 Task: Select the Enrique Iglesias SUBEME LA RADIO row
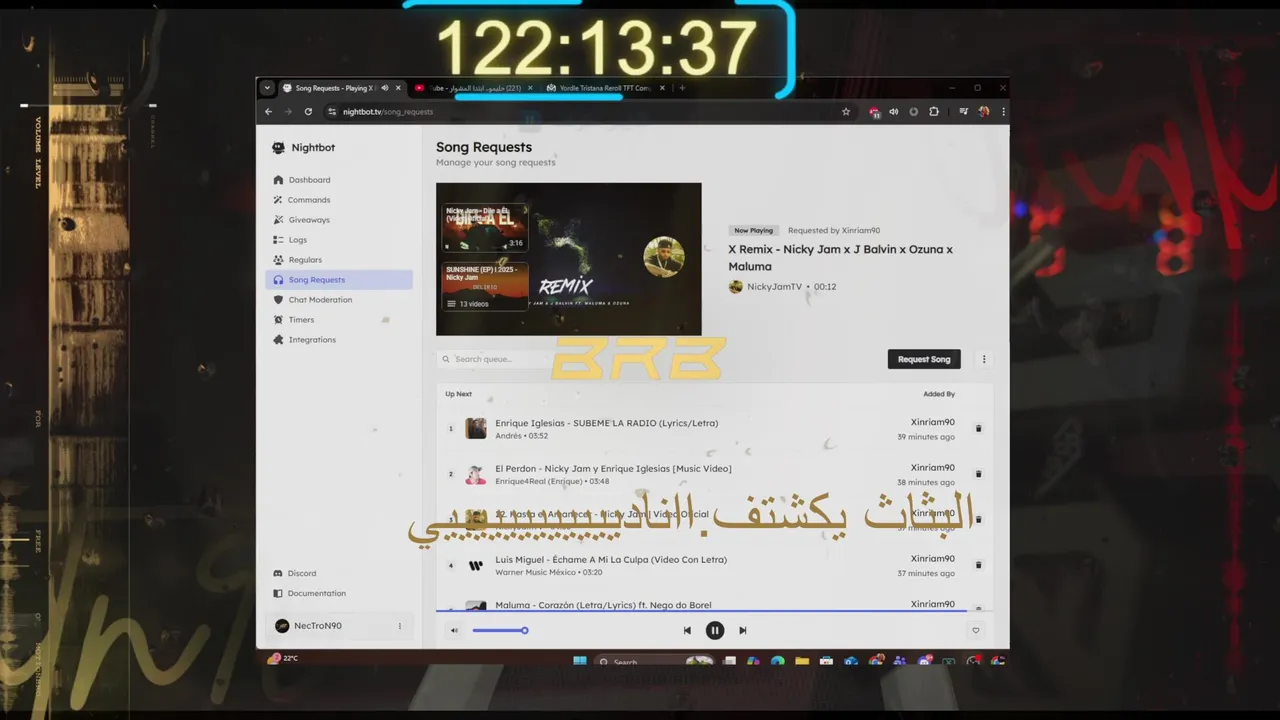(715, 429)
